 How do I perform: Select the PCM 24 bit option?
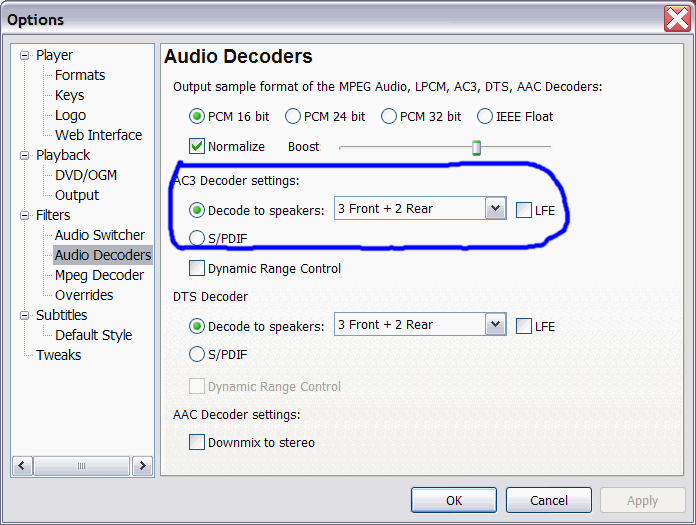[293, 116]
